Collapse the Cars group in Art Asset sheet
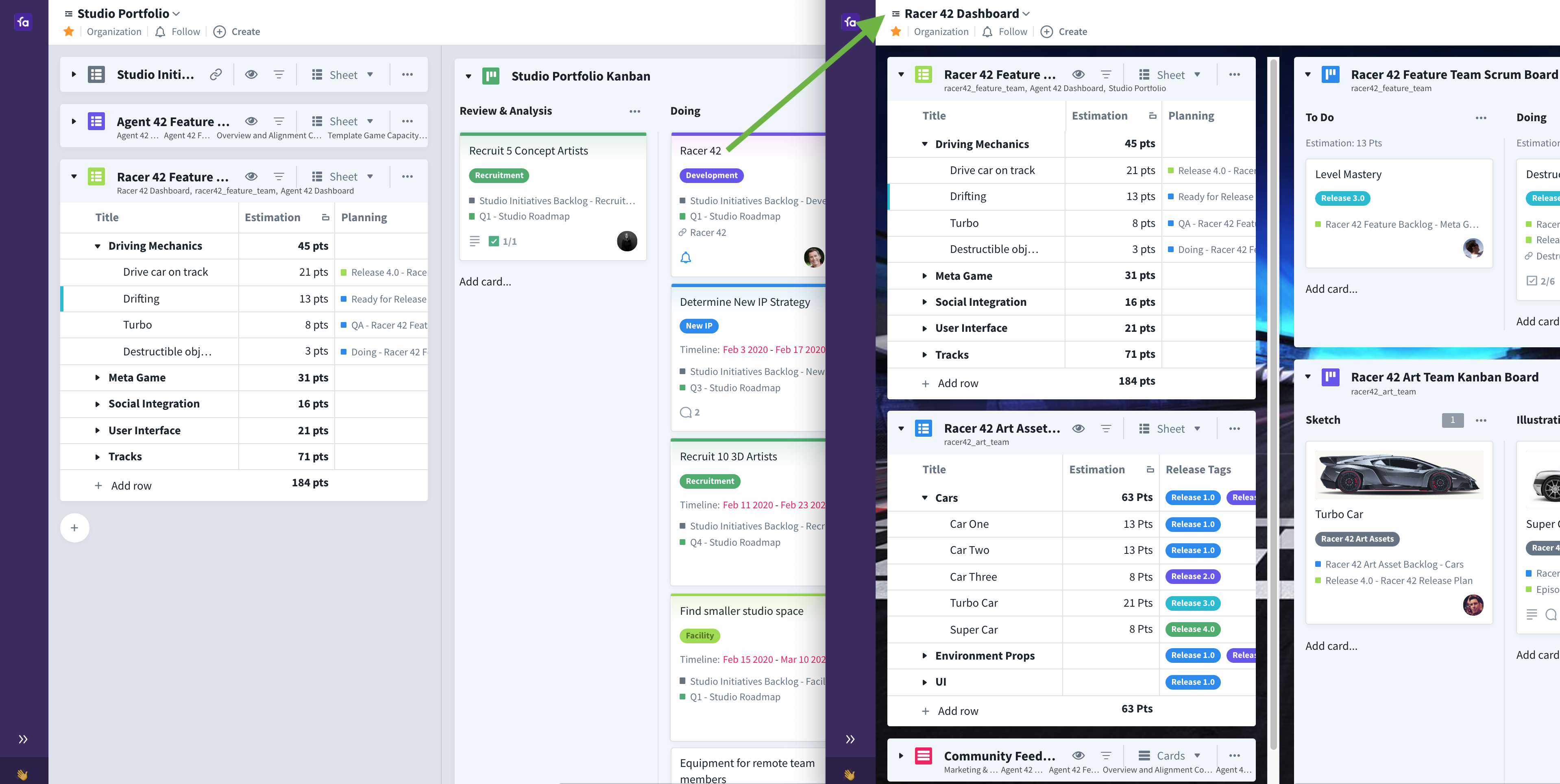Image resolution: width=1560 pixels, height=784 pixels. pos(925,498)
